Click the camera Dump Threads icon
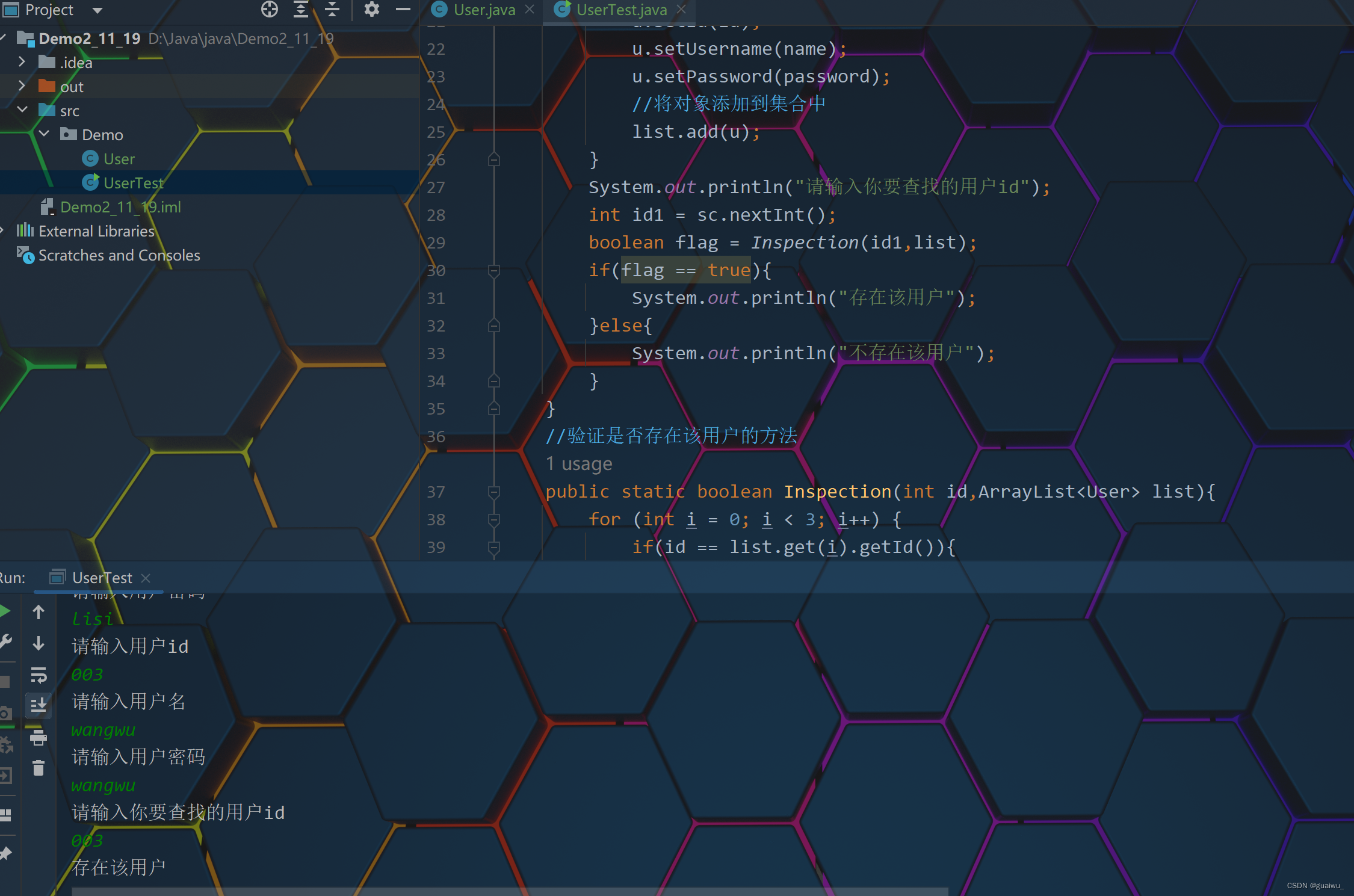This screenshot has width=1354, height=896. (5, 713)
